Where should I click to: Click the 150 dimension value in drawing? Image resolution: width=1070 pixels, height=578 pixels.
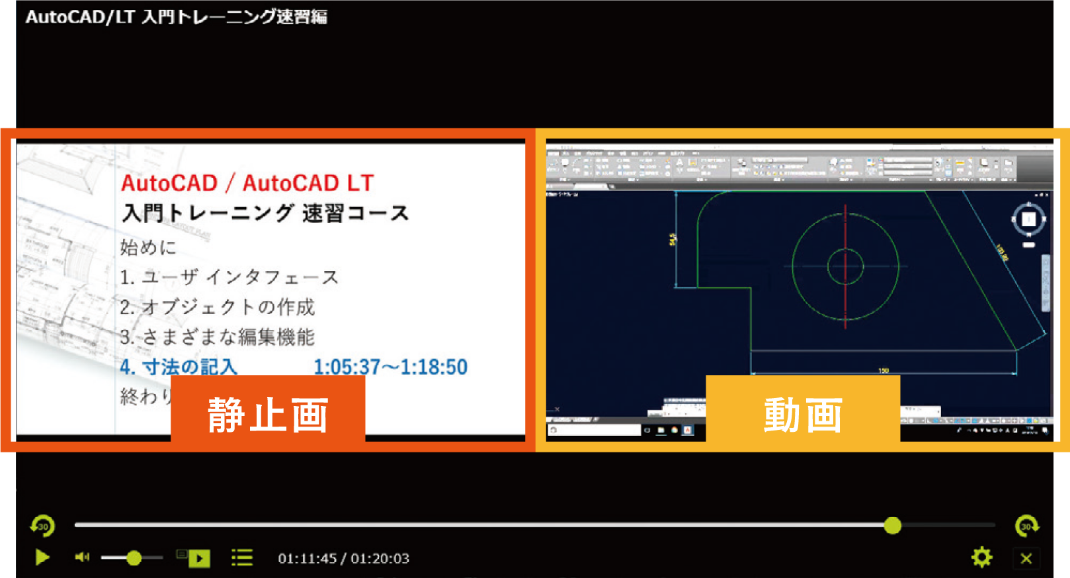[x=884, y=371]
